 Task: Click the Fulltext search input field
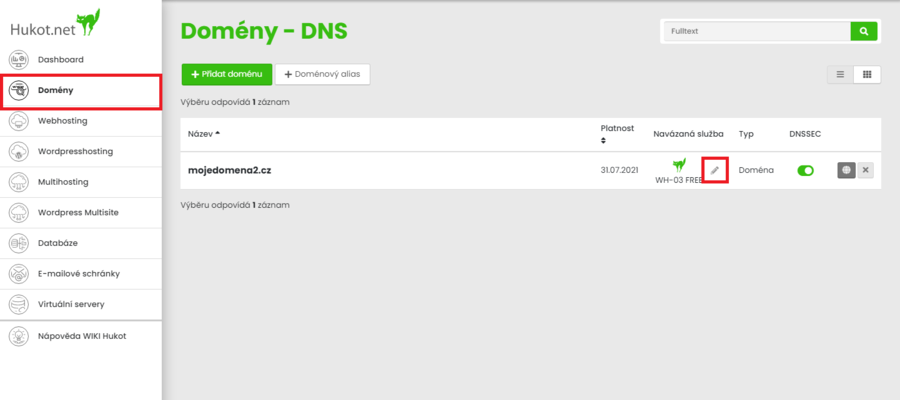(757, 32)
